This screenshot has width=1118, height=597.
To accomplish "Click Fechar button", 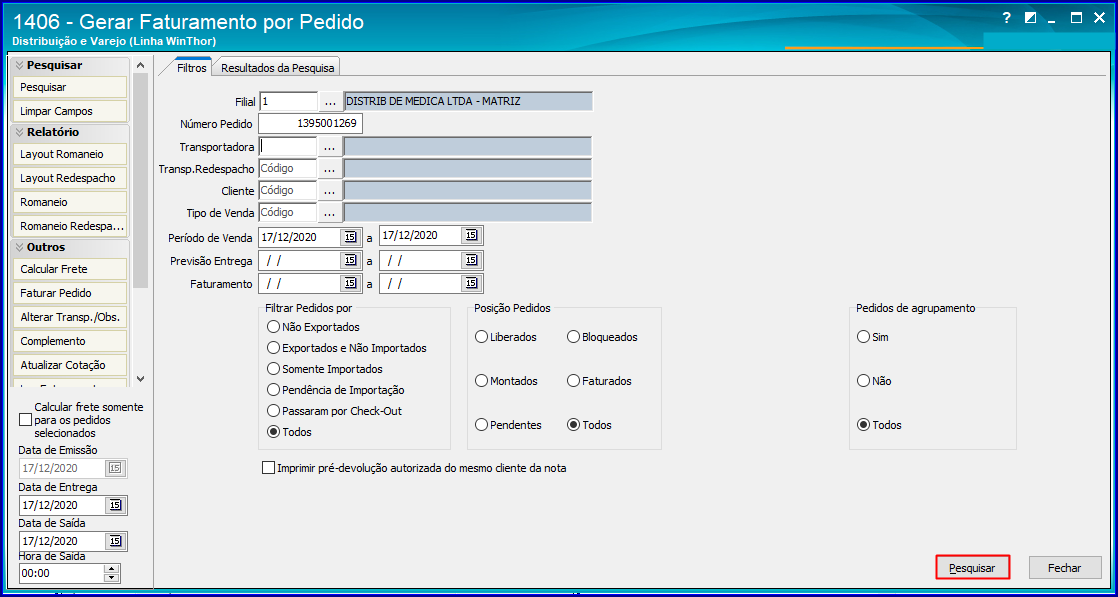I will tap(1065, 568).
